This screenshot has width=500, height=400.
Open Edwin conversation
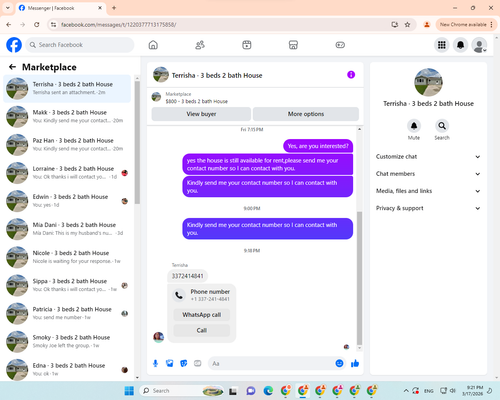click(x=67, y=201)
